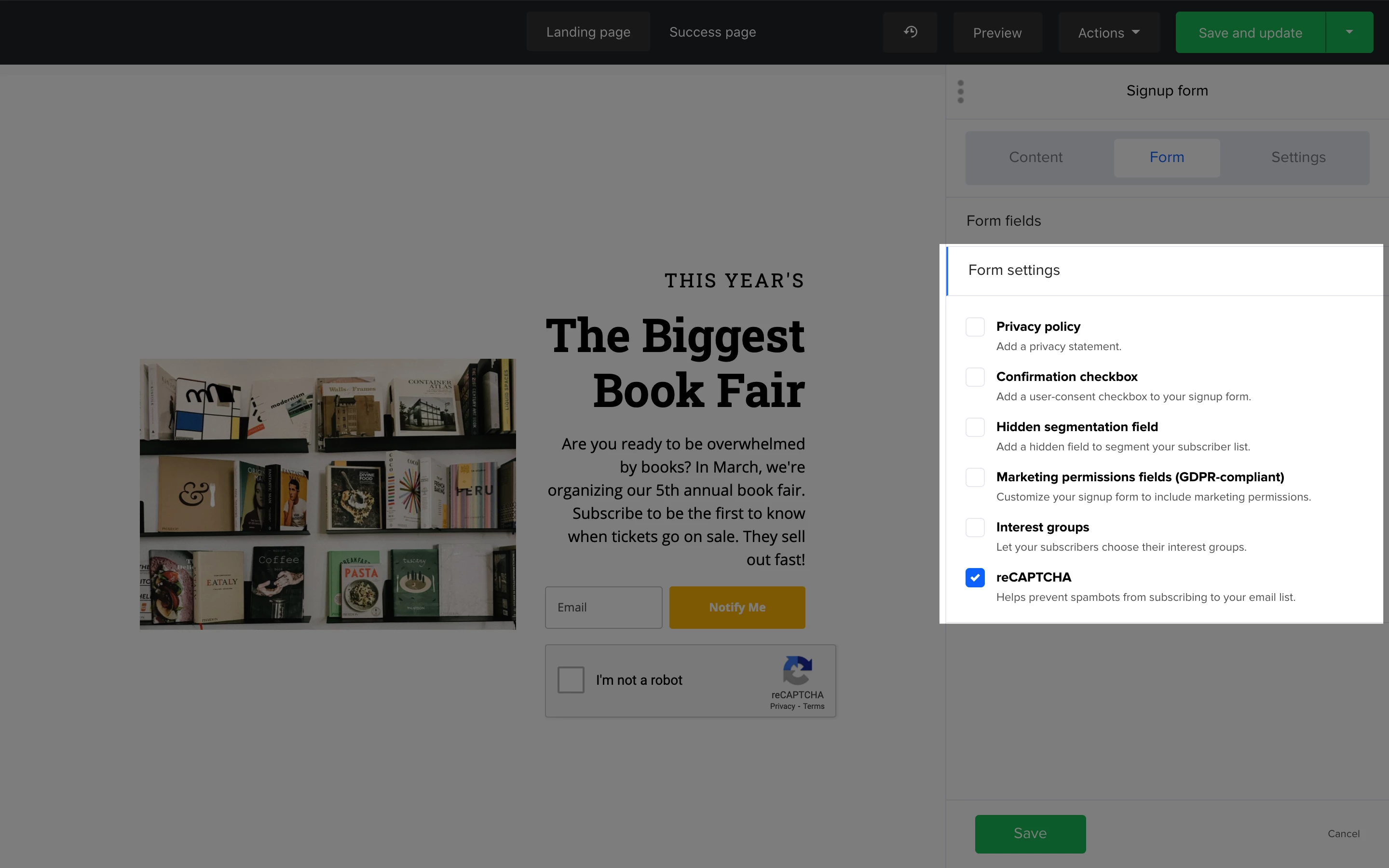
Task: Tick the Interest groups checkbox
Action: (975, 528)
